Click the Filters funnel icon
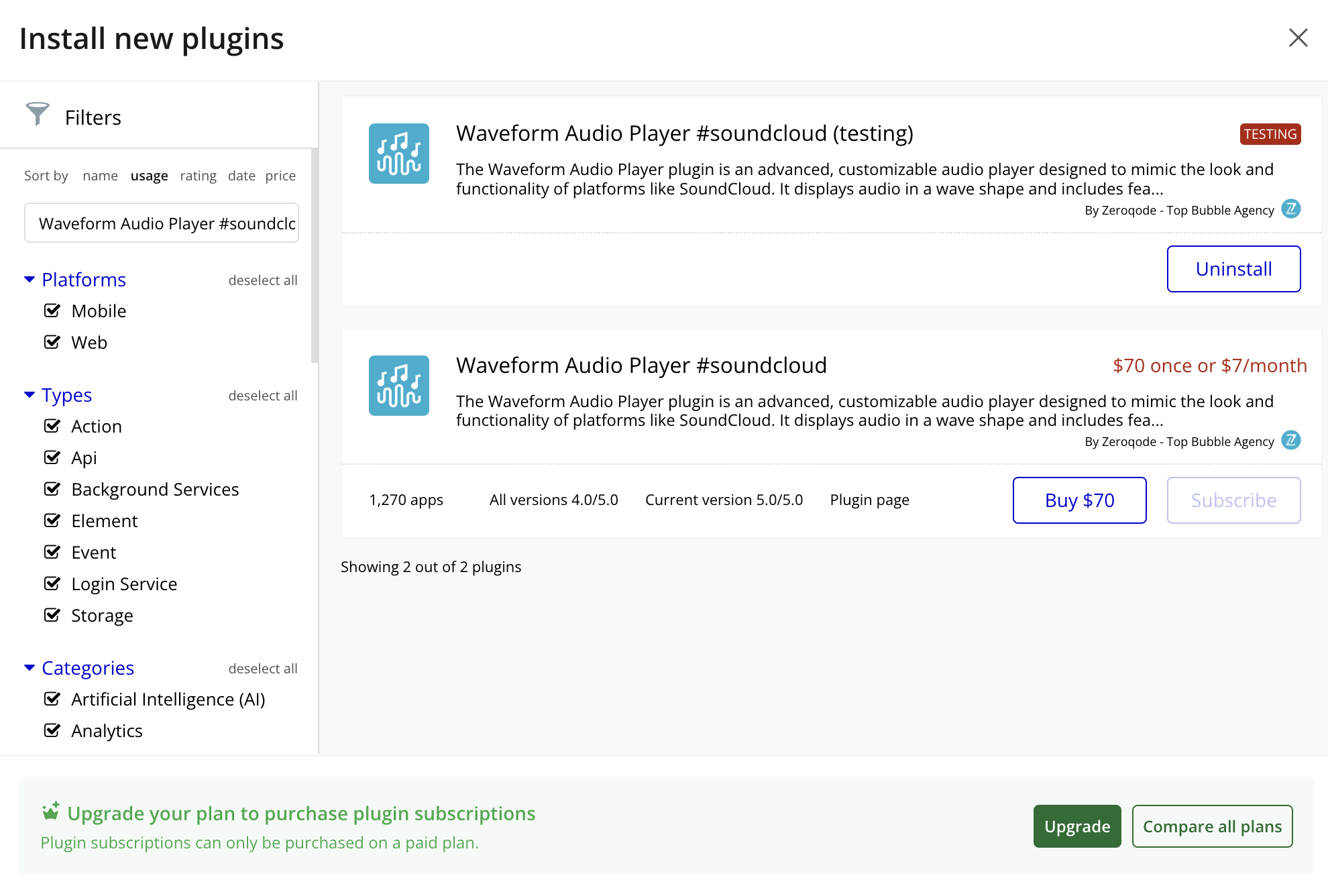This screenshot has height=896, width=1328. tap(38, 114)
